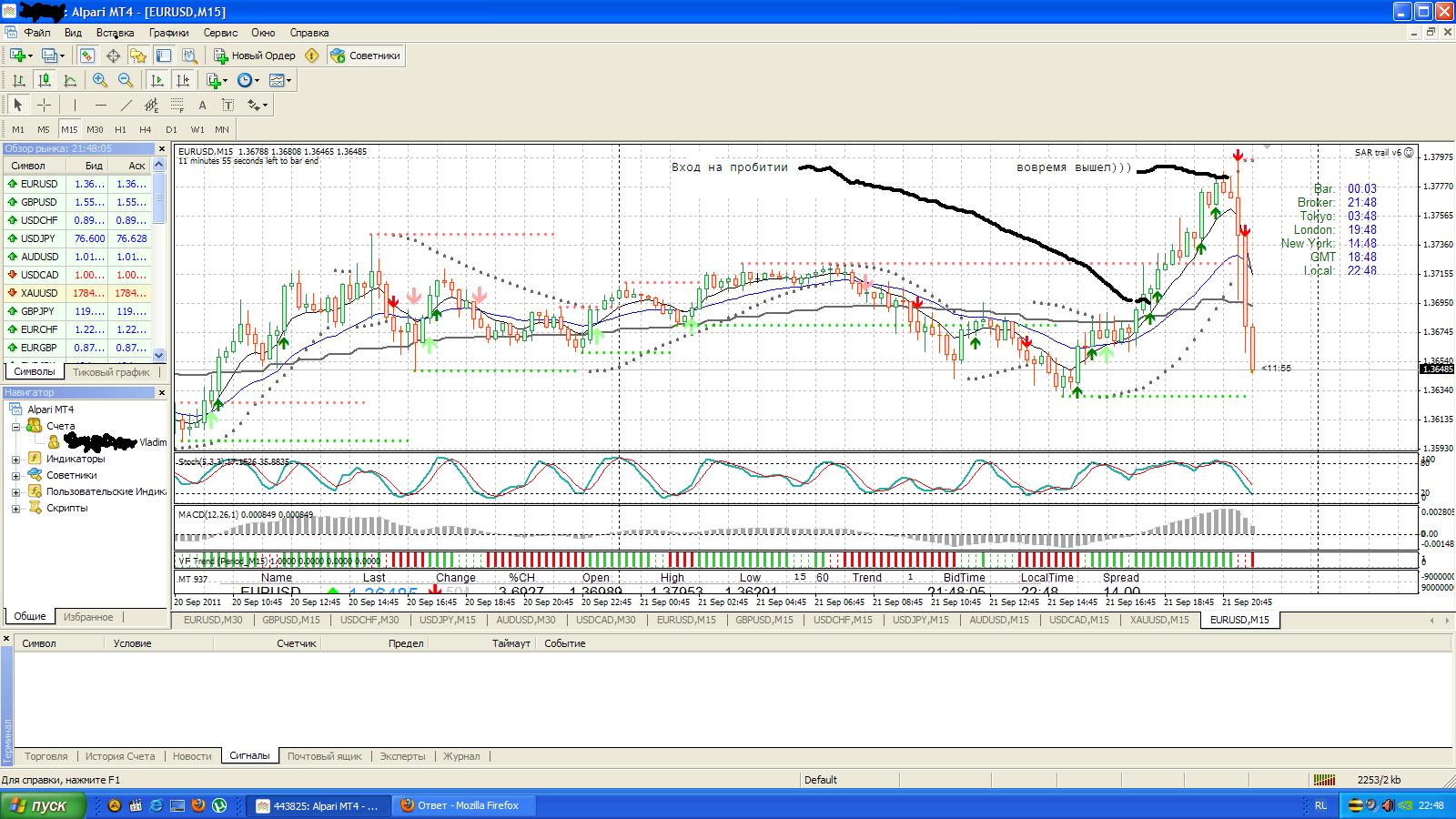Close the Navigator panel
This screenshot has height=819, width=1456.
(x=162, y=392)
